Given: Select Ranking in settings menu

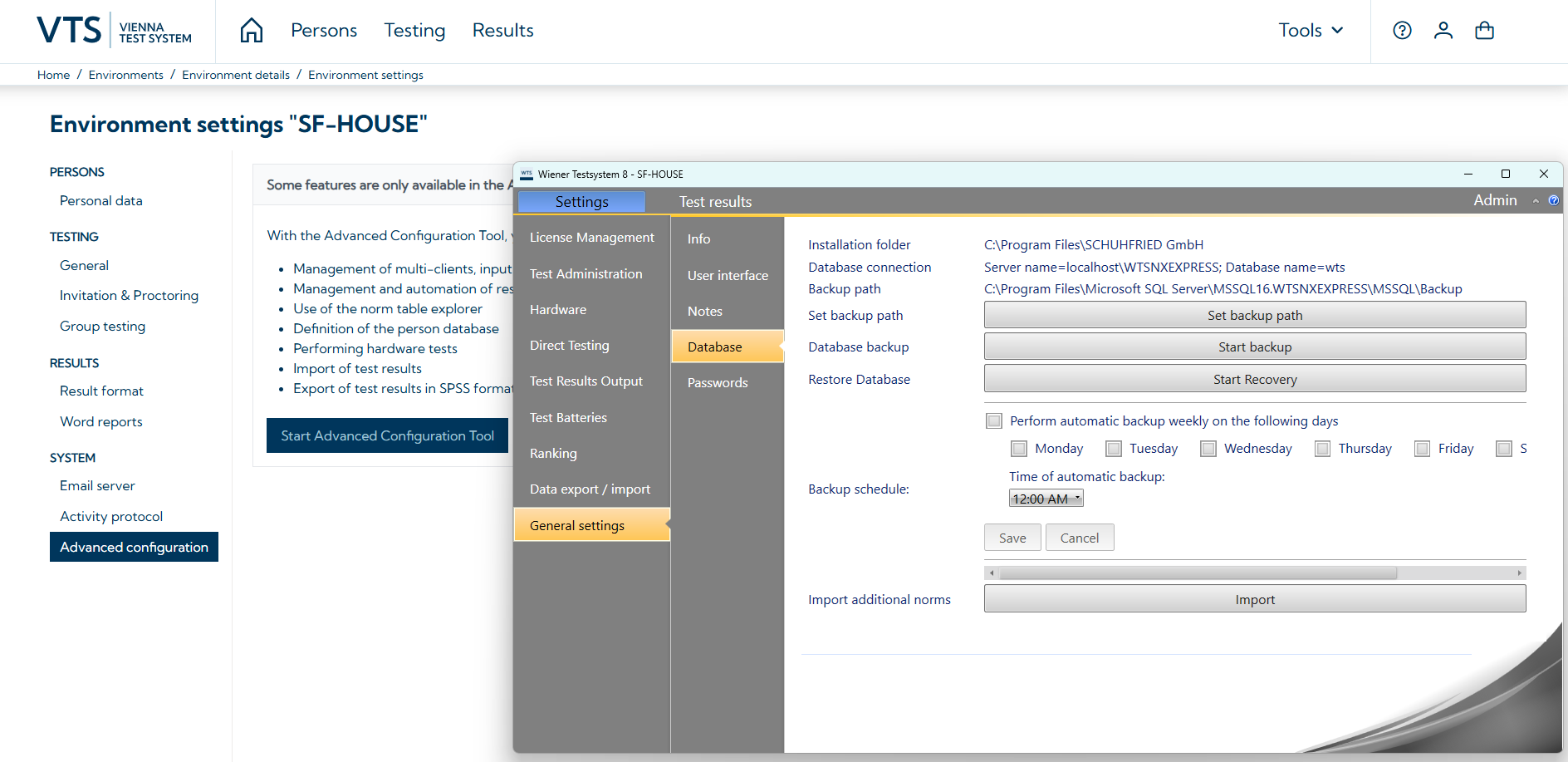Looking at the screenshot, I should [592, 454].
